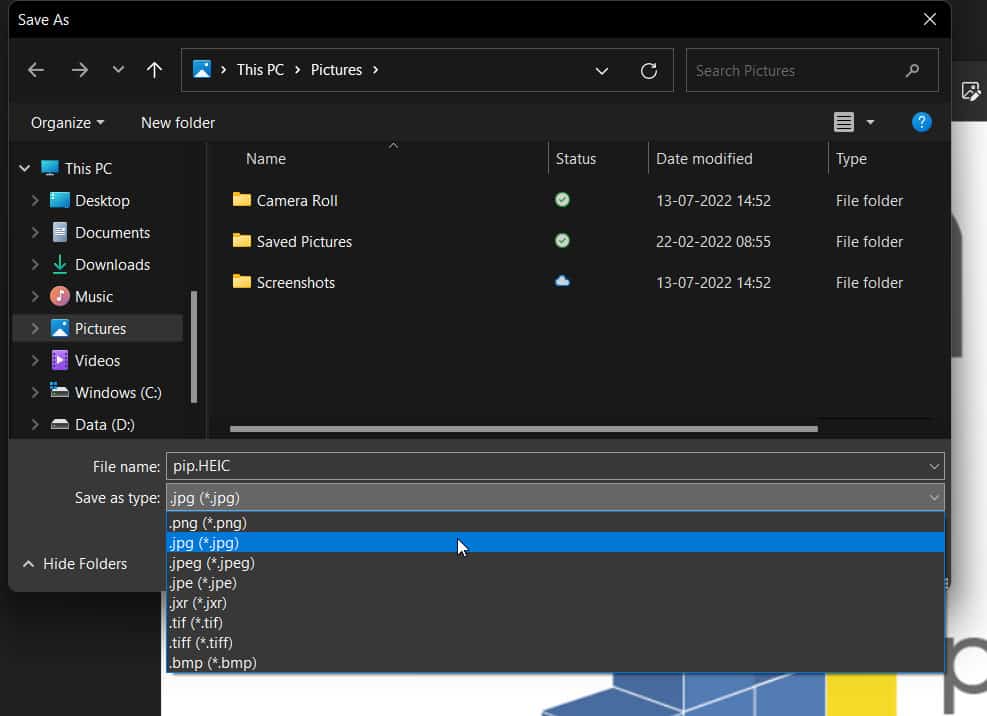Sort by Date modified column header
The image size is (987, 716).
(704, 159)
